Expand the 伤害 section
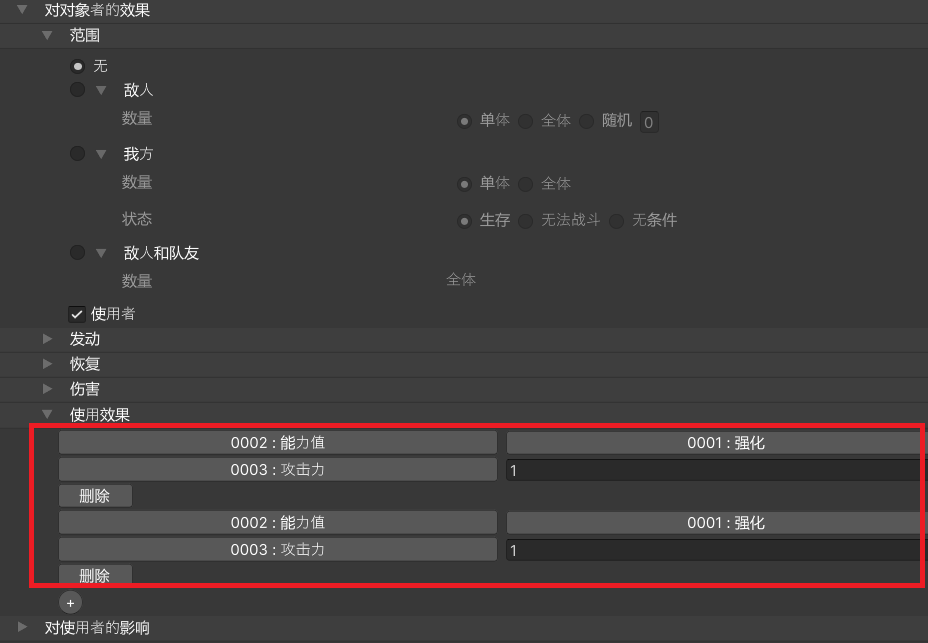928x643 pixels. pos(47,389)
